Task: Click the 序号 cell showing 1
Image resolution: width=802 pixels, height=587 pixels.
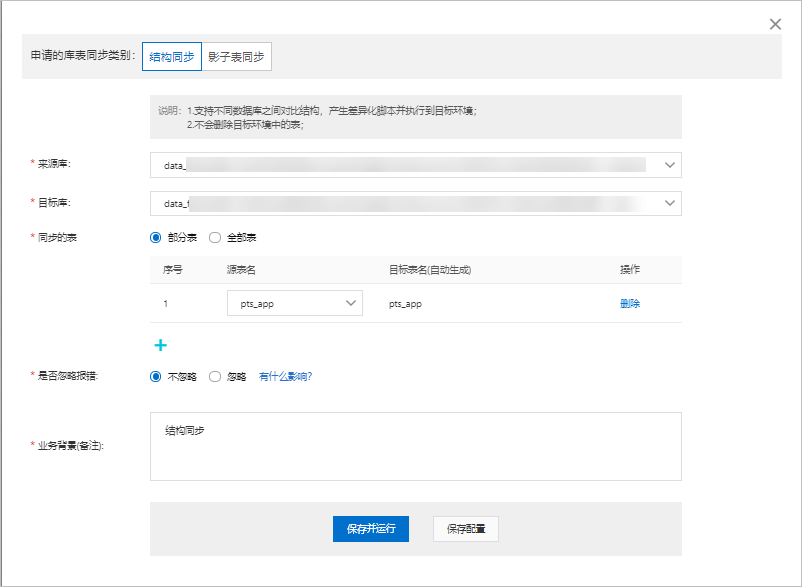Action: (x=165, y=303)
